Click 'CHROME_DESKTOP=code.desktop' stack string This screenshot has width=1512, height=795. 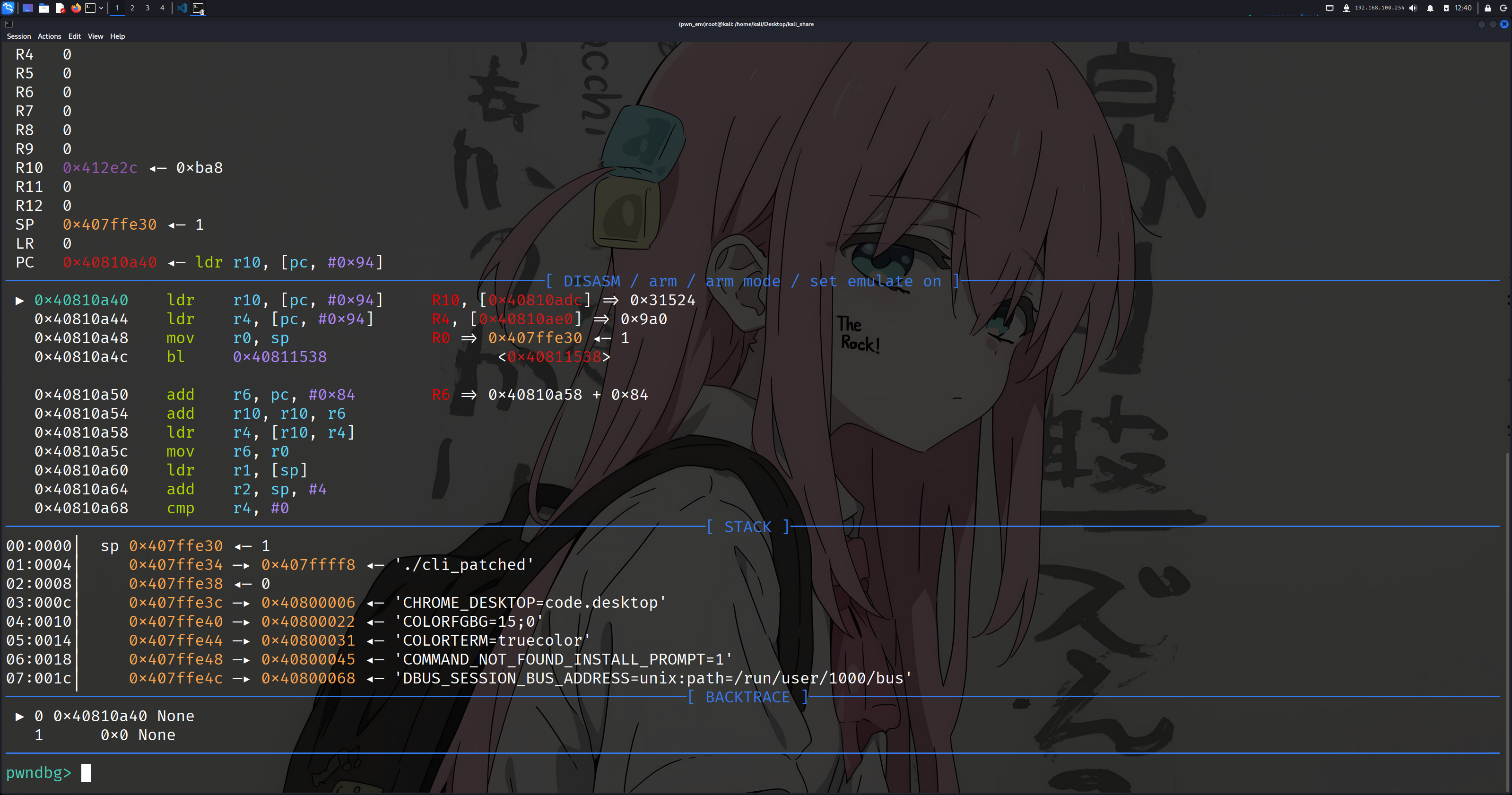530,603
